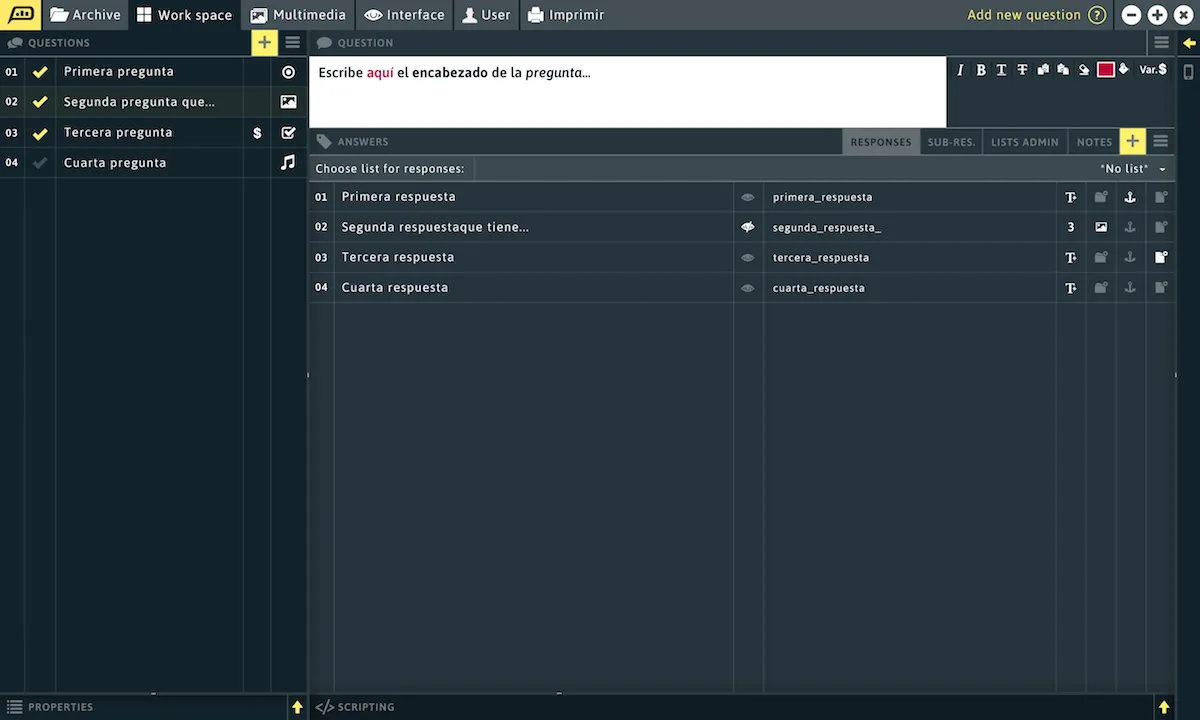Click the note icon on Tercera respuesta row
Screen dimensions: 1200x720
click(1161, 258)
